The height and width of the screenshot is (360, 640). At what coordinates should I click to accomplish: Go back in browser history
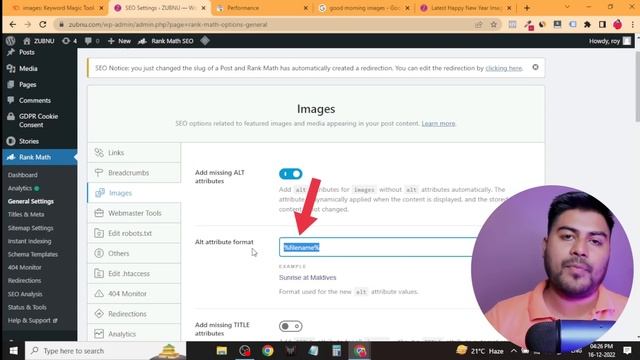[x=13, y=24]
